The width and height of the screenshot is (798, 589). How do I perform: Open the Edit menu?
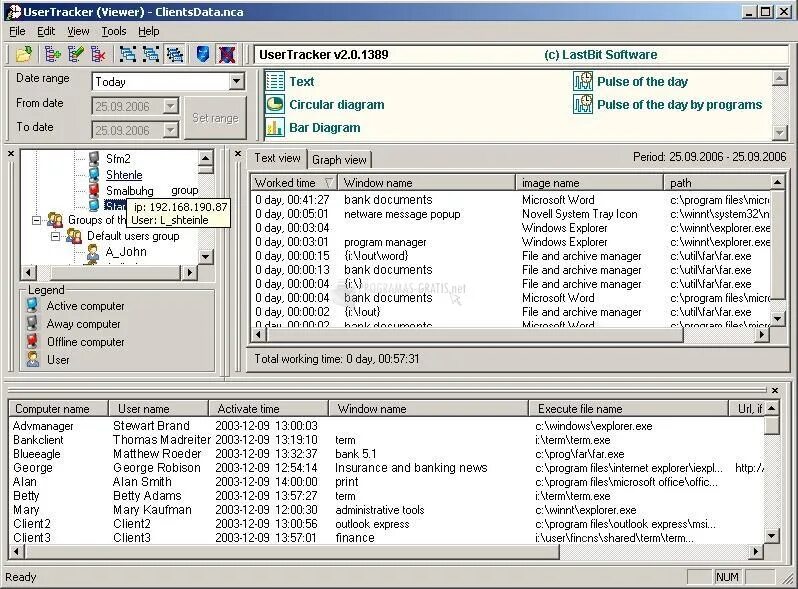pos(46,31)
